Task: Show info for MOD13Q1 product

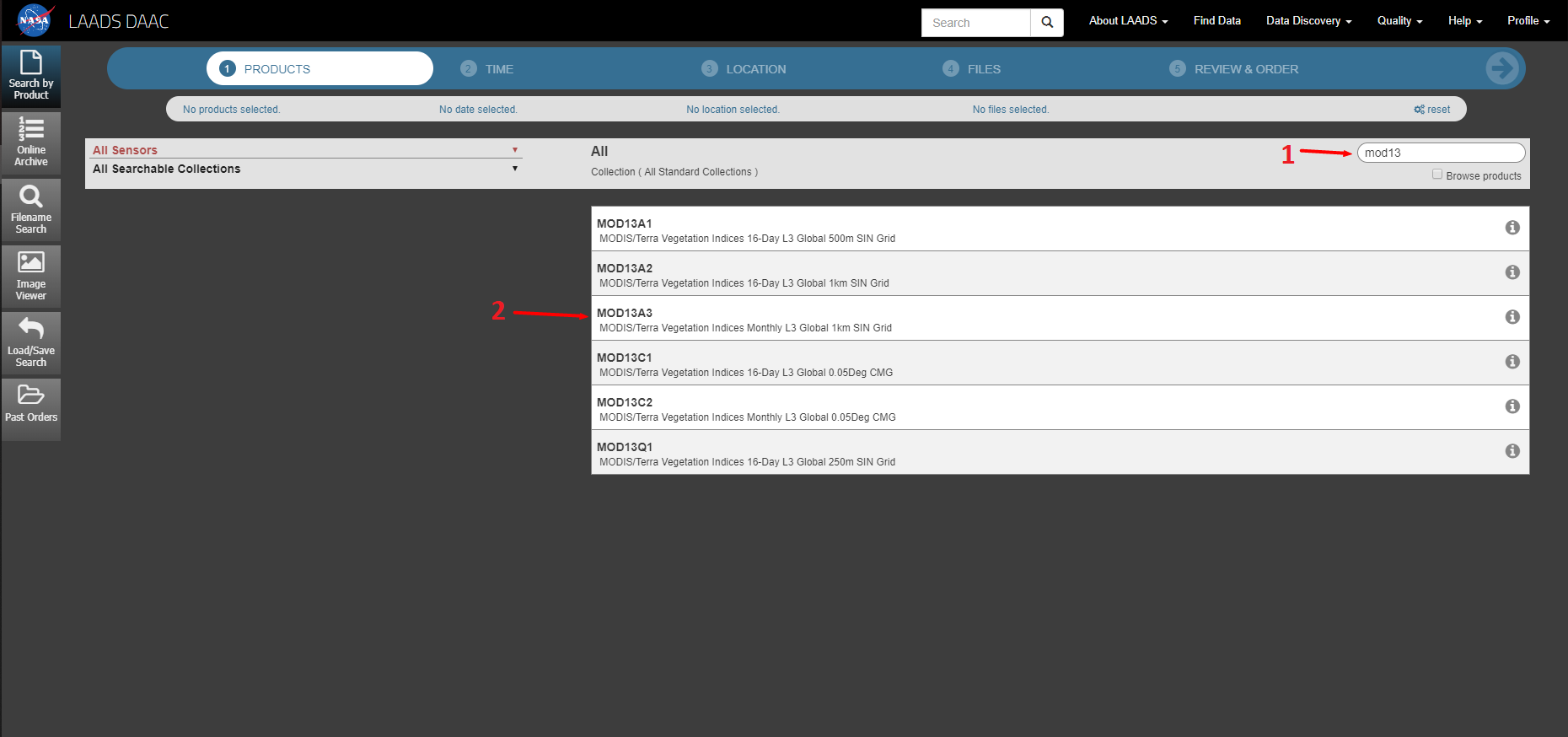Action: pyautogui.click(x=1512, y=451)
